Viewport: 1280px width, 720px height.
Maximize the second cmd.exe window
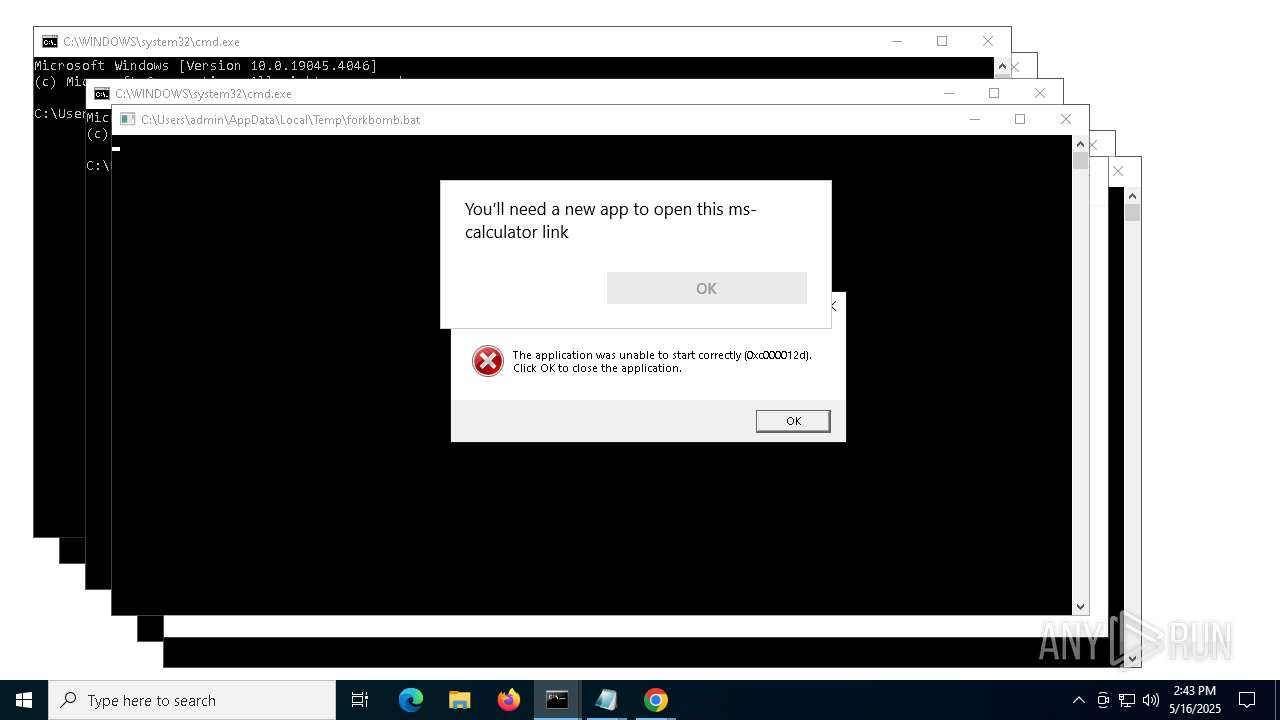pyautogui.click(x=994, y=93)
